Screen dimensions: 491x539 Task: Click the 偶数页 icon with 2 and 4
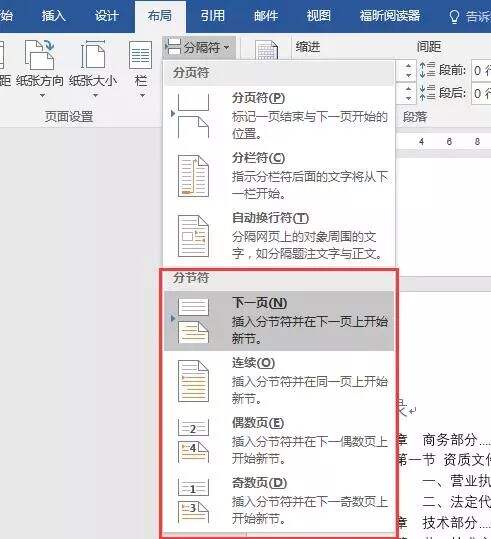tap(193, 441)
